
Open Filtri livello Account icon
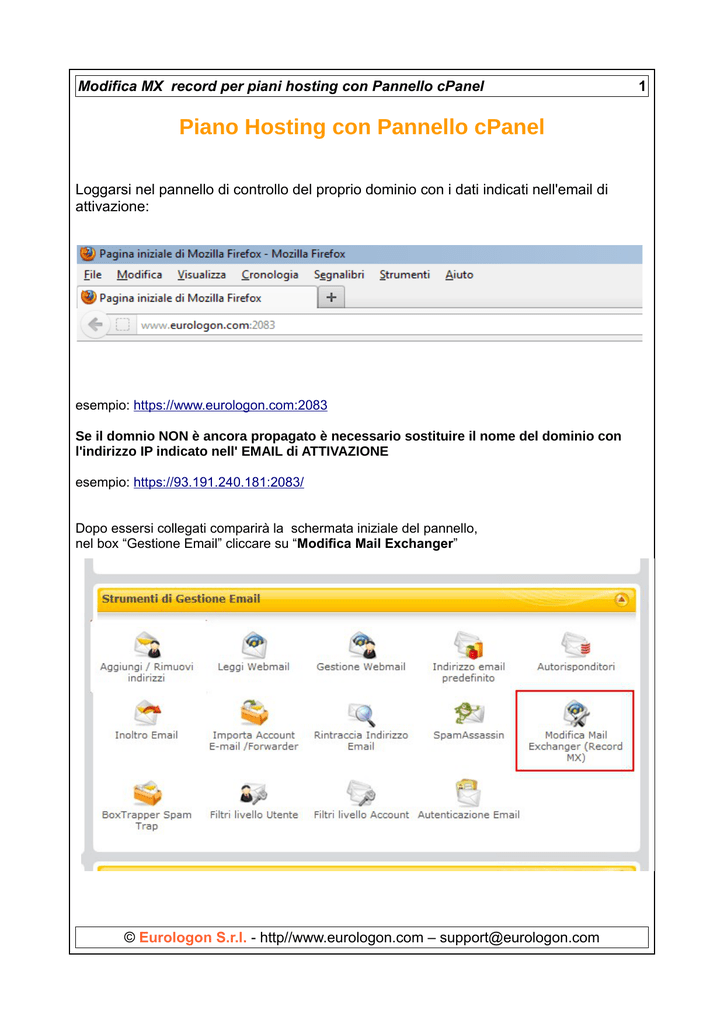361,793
